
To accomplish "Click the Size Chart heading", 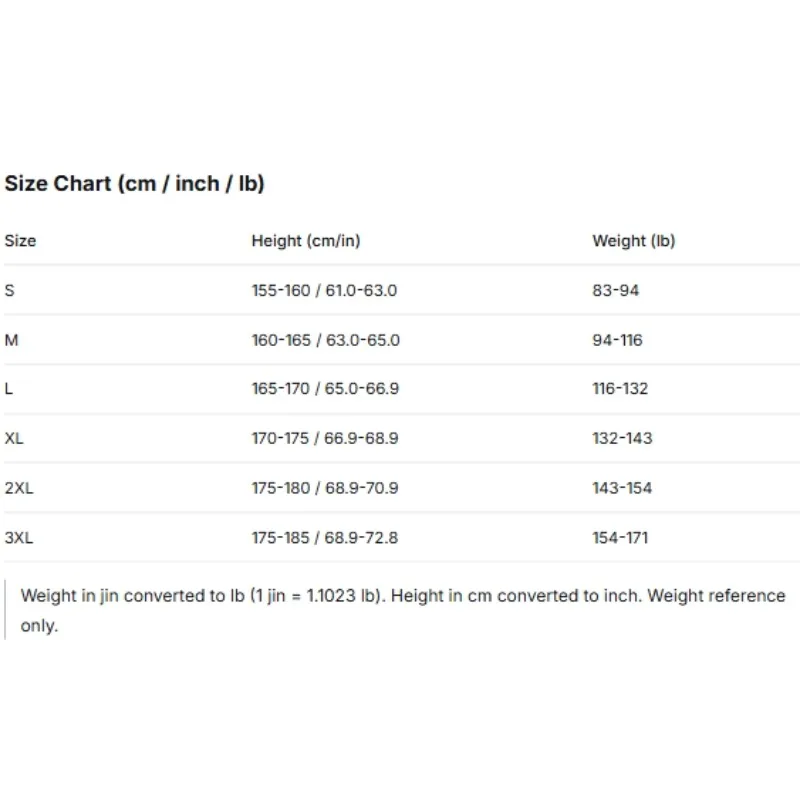I will click(135, 184).
